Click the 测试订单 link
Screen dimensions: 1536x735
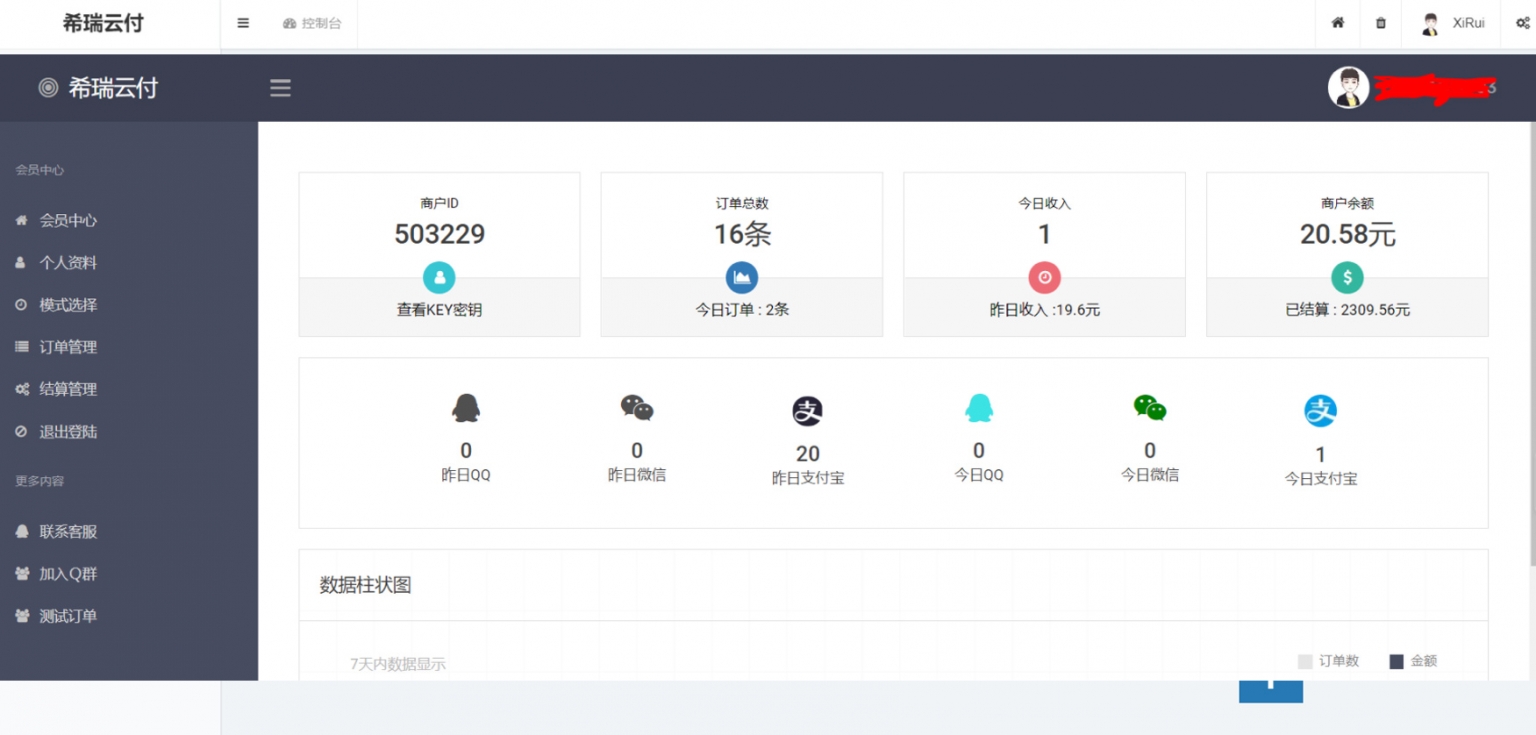tap(66, 615)
